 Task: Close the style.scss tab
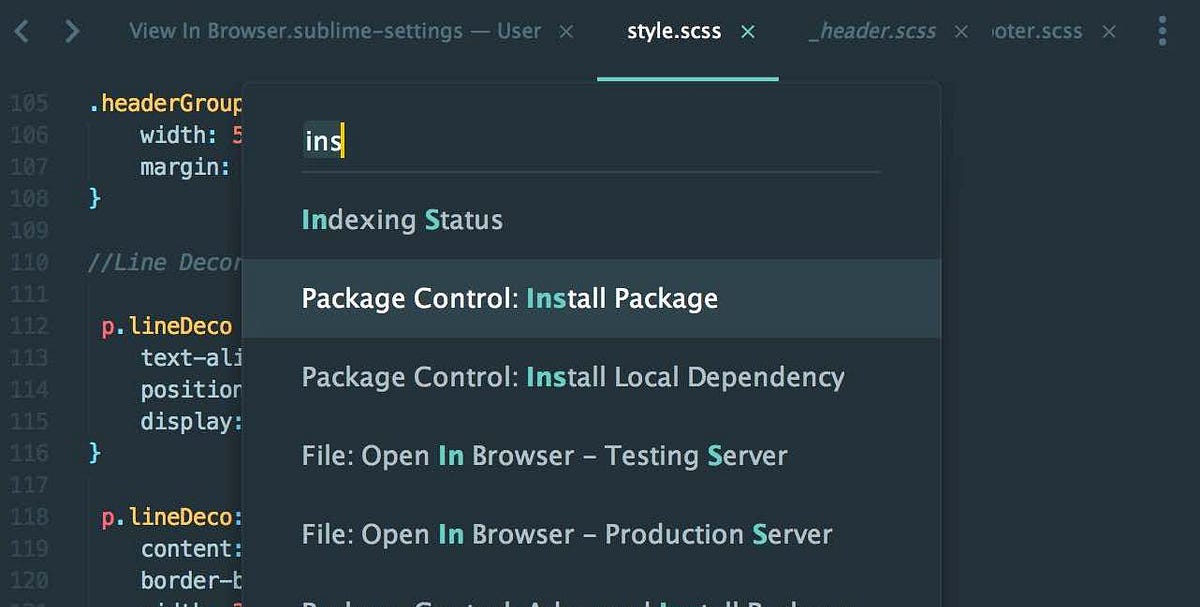748,31
